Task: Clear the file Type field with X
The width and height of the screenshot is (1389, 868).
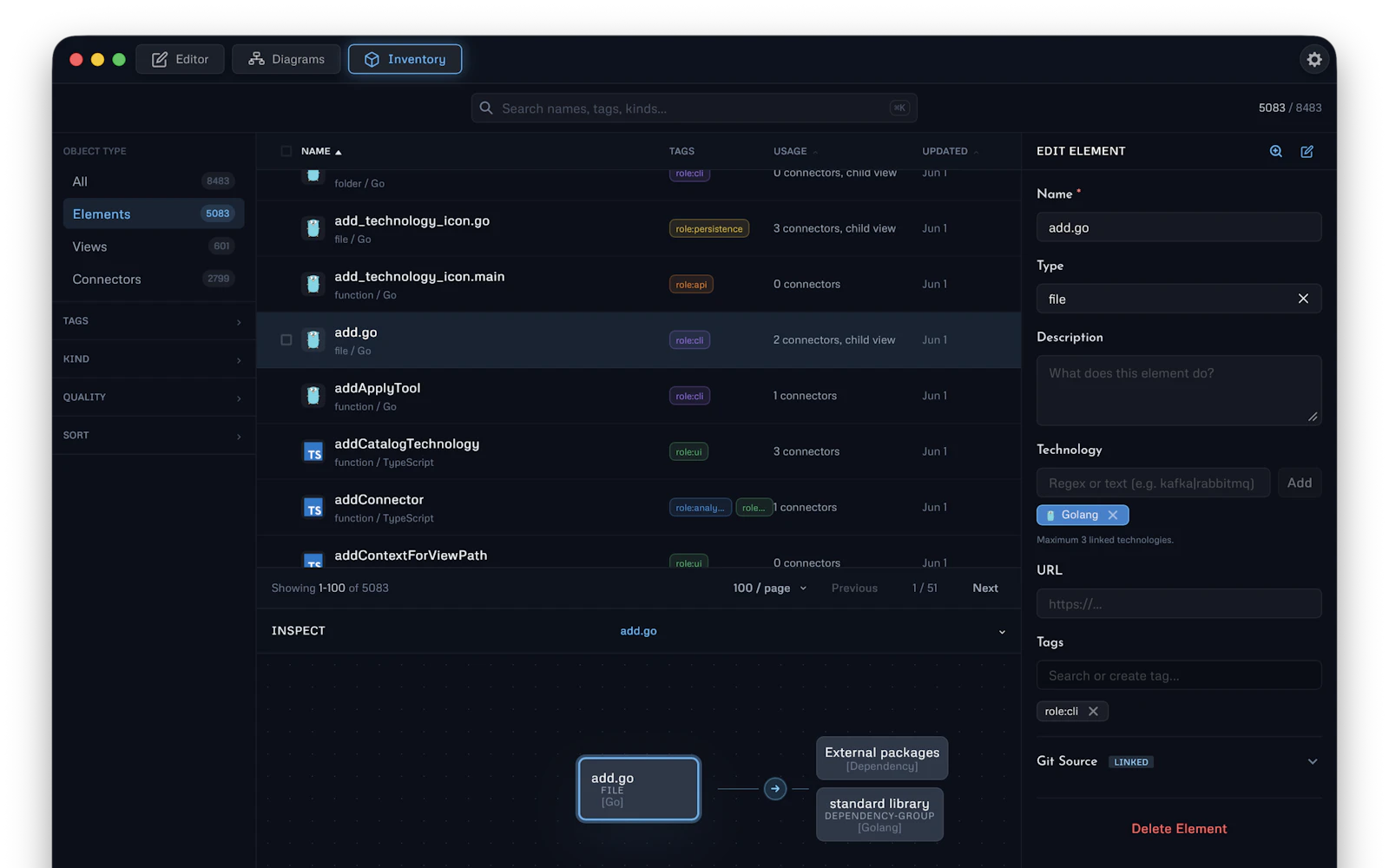Action: [1303, 299]
